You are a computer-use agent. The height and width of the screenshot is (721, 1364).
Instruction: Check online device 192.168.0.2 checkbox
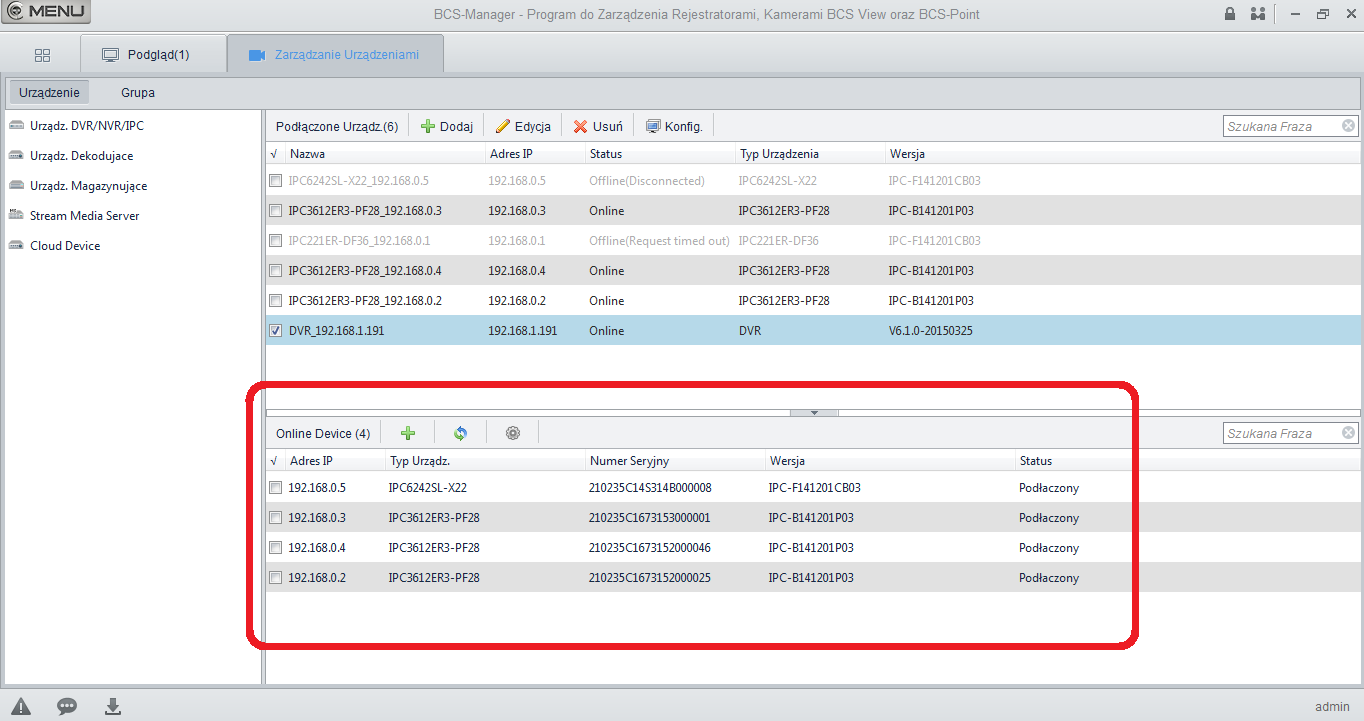click(275, 578)
